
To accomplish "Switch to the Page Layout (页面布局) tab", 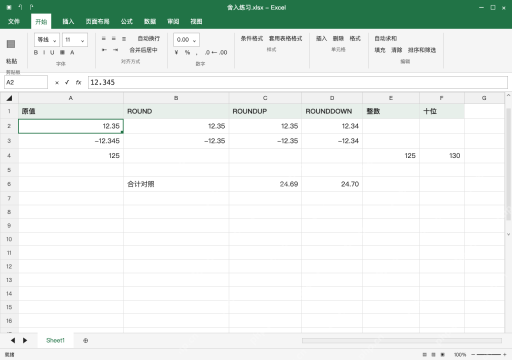I will point(97,21).
